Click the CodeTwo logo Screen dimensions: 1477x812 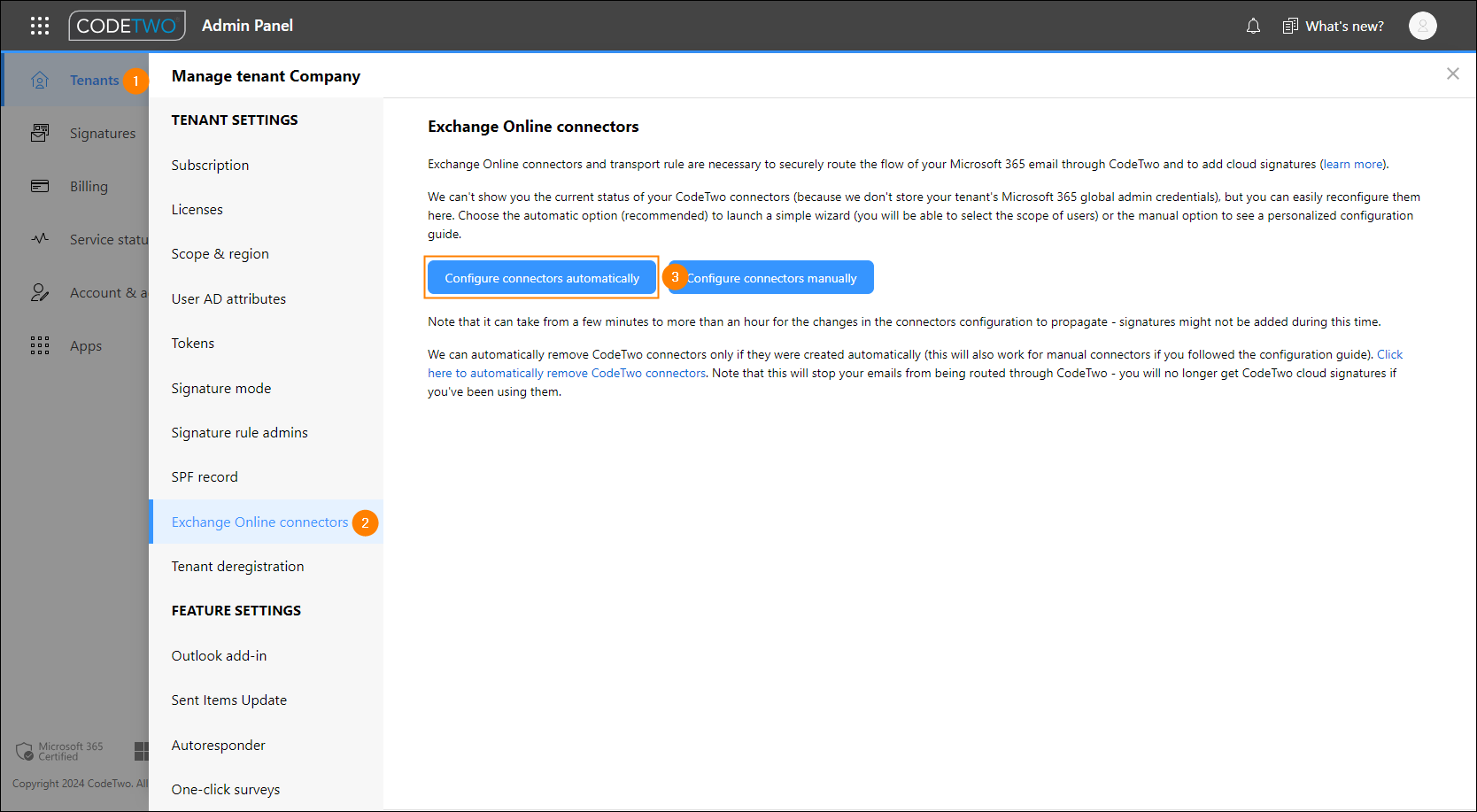(x=127, y=26)
